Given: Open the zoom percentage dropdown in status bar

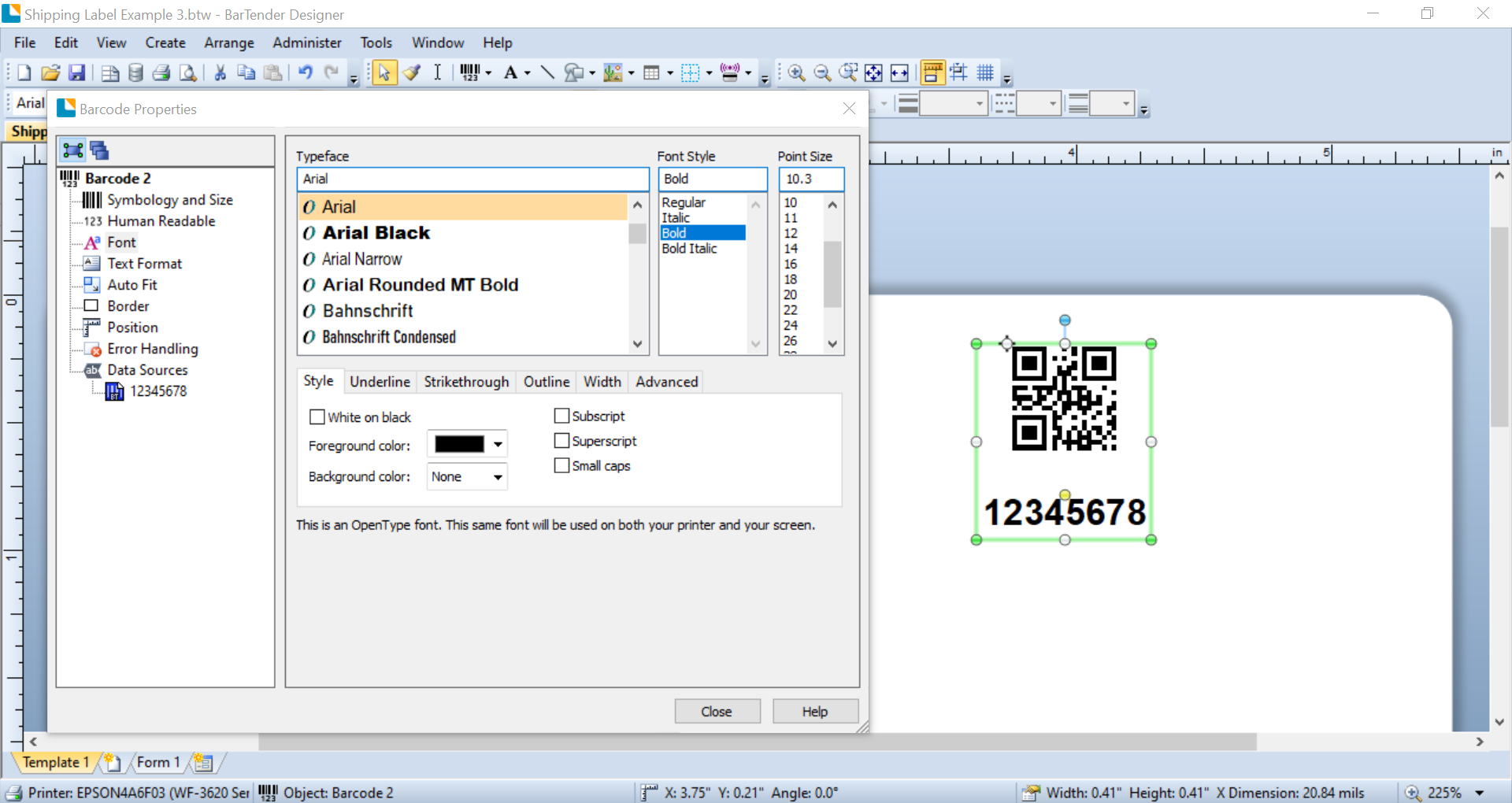Looking at the screenshot, I should click(1479, 793).
